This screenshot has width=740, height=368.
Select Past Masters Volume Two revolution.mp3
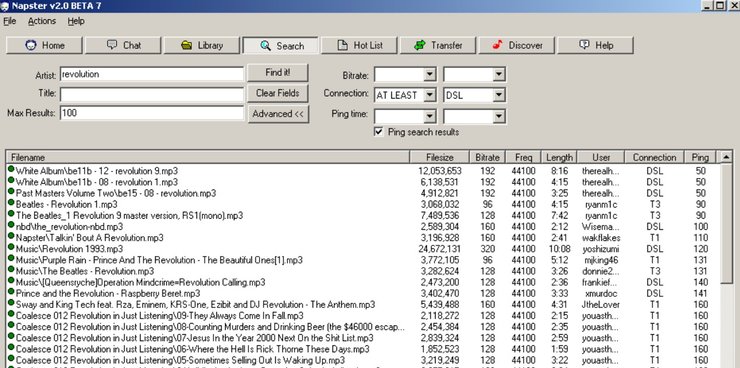pyautogui.click(x=116, y=193)
